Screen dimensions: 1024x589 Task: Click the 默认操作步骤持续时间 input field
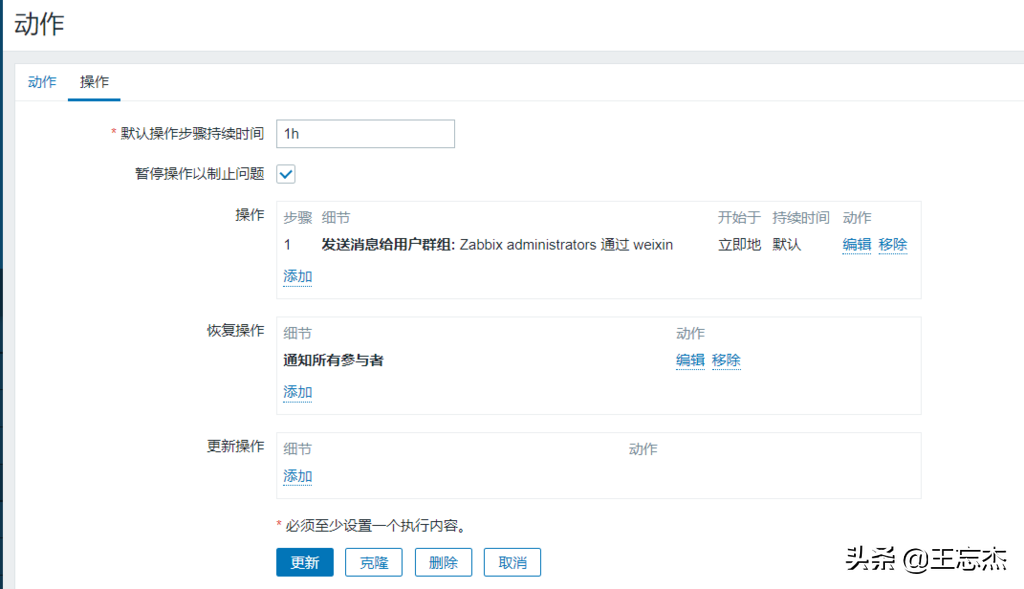(365, 134)
